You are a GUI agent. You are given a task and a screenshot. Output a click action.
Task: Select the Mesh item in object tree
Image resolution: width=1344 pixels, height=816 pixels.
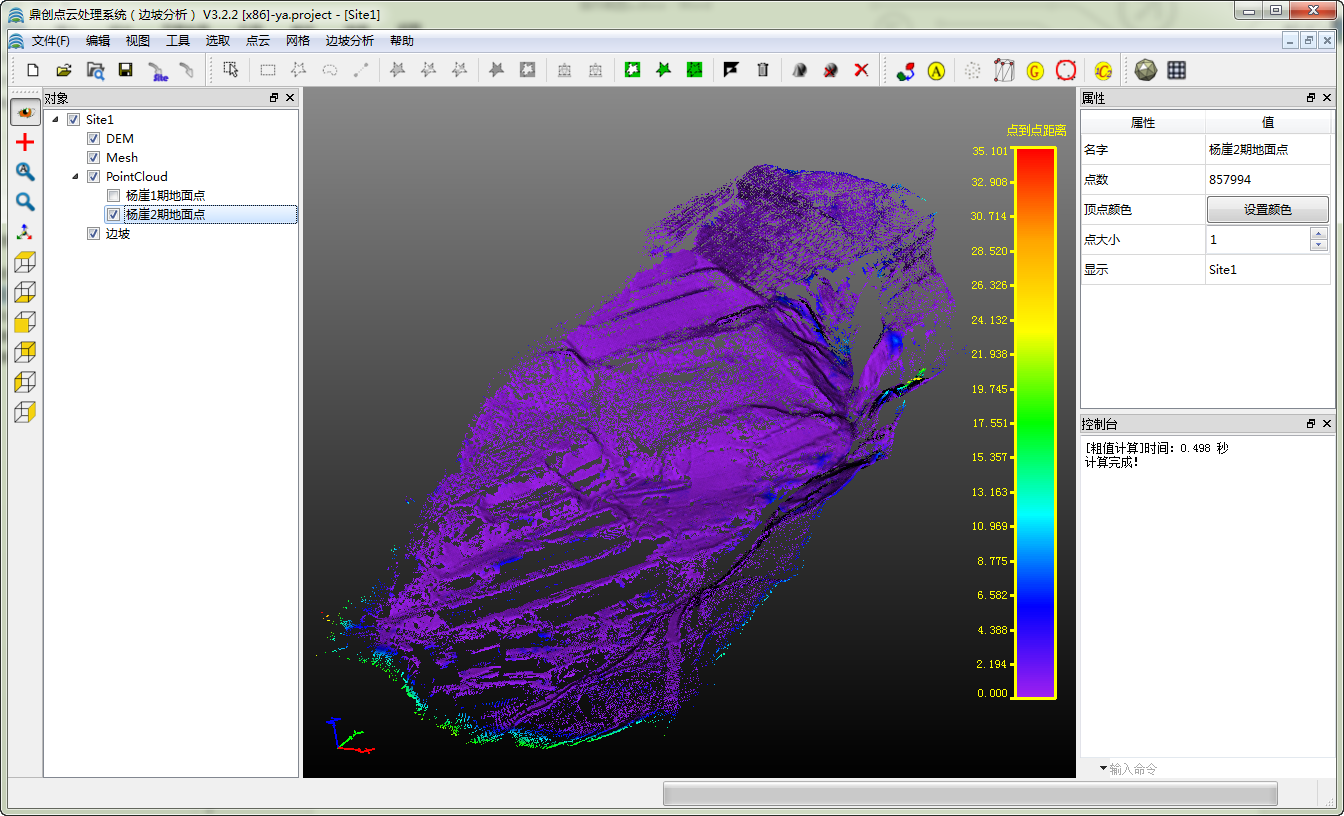pos(121,158)
